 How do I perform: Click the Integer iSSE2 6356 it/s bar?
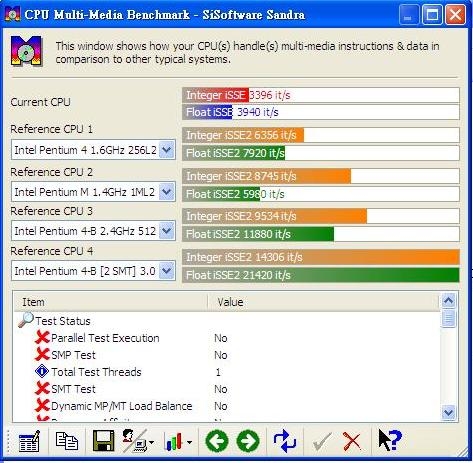pos(321,135)
